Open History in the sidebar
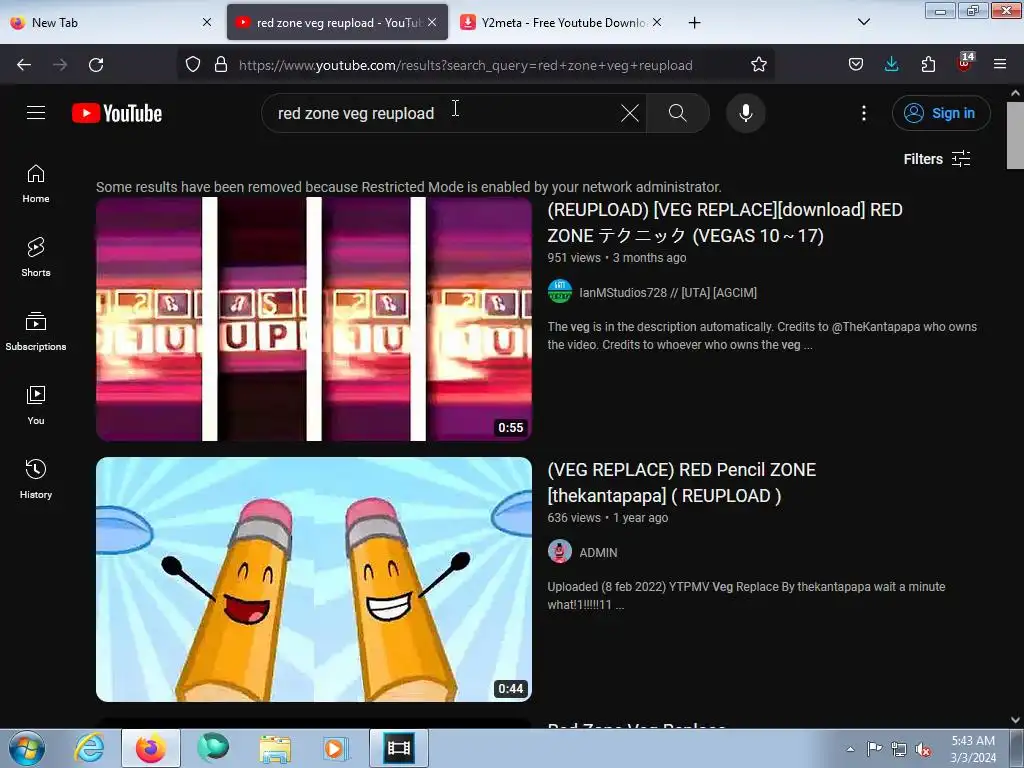 [36, 479]
